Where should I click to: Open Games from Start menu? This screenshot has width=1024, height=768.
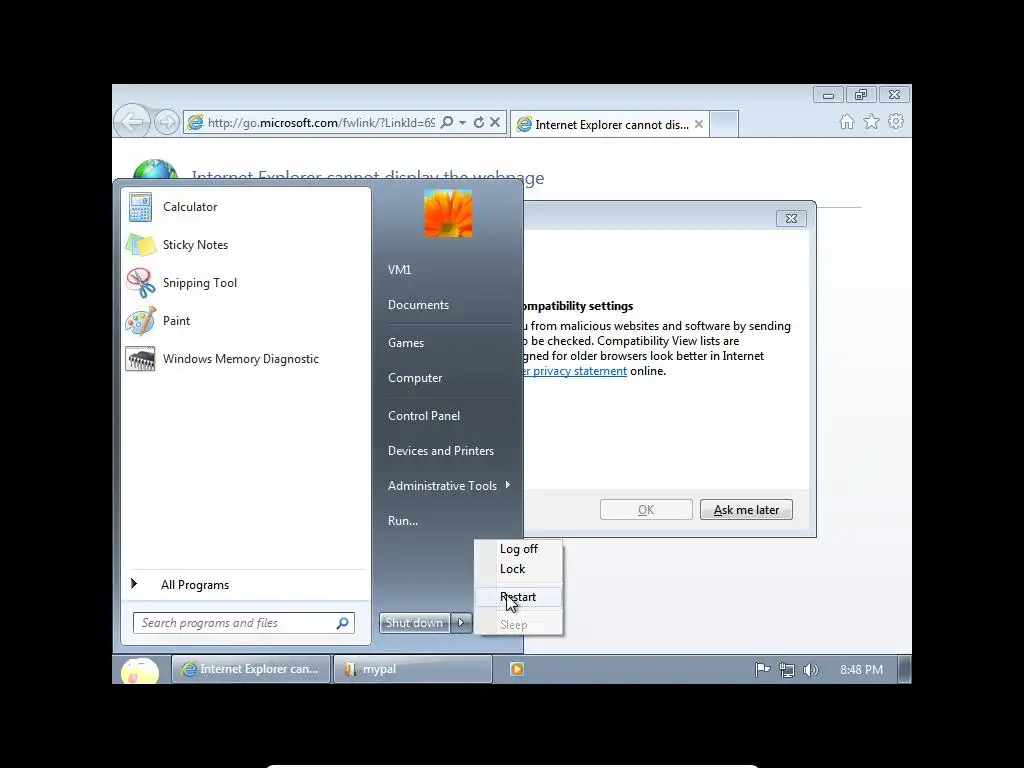tap(406, 343)
